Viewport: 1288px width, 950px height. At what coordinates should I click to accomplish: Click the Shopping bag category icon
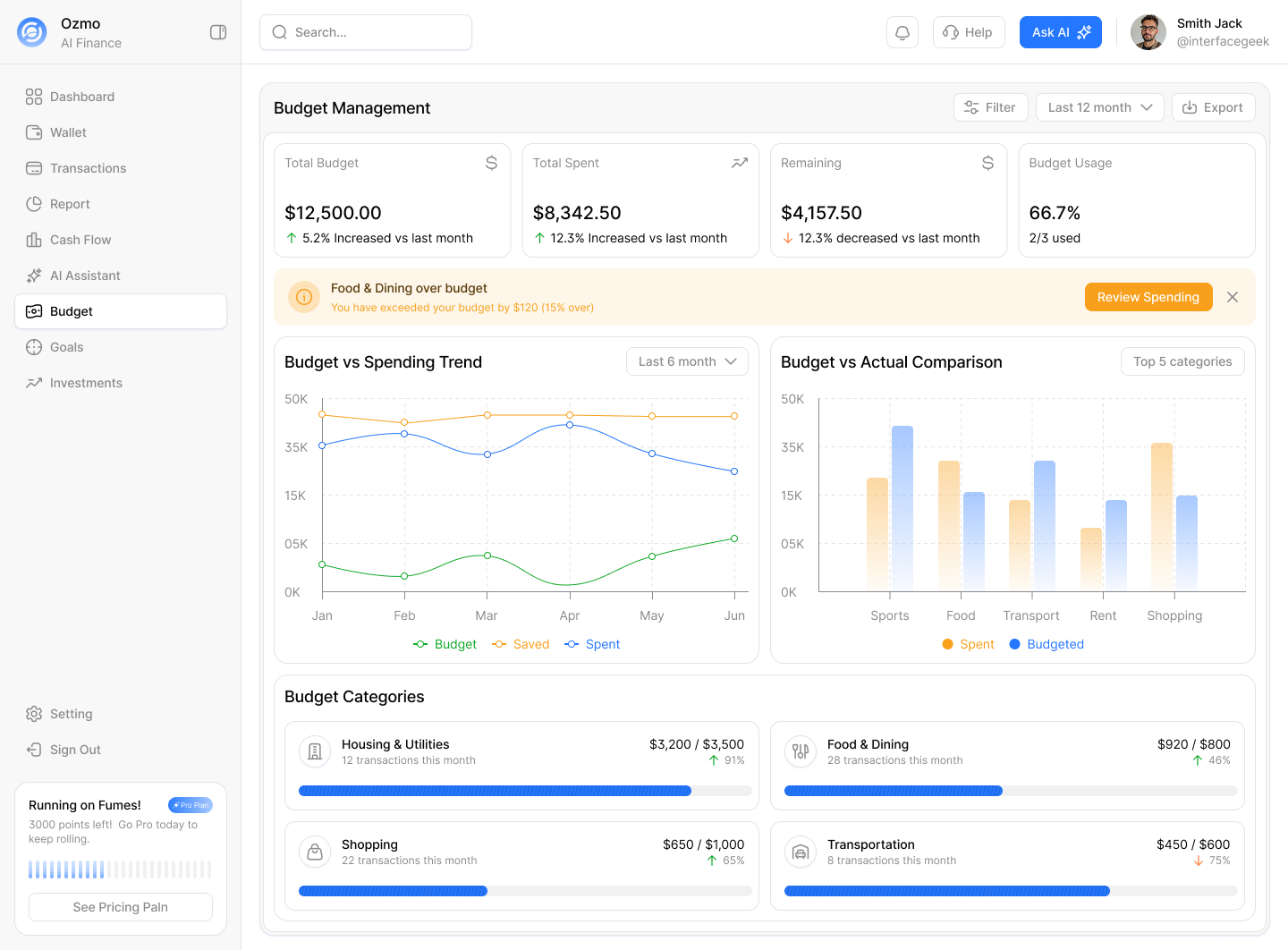(x=315, y=852)
